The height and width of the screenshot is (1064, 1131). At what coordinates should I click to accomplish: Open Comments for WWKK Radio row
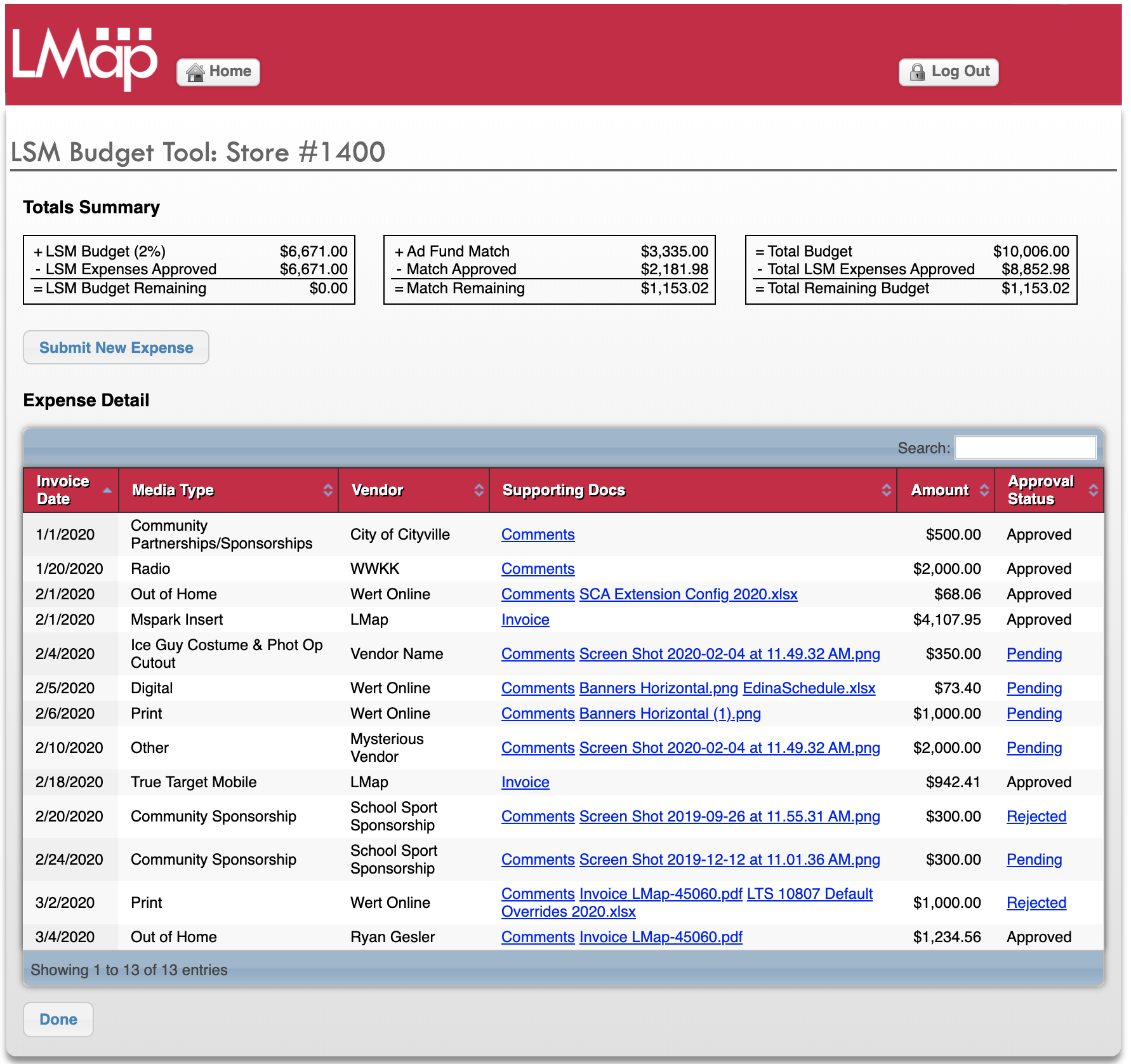(x=538, y=569)
